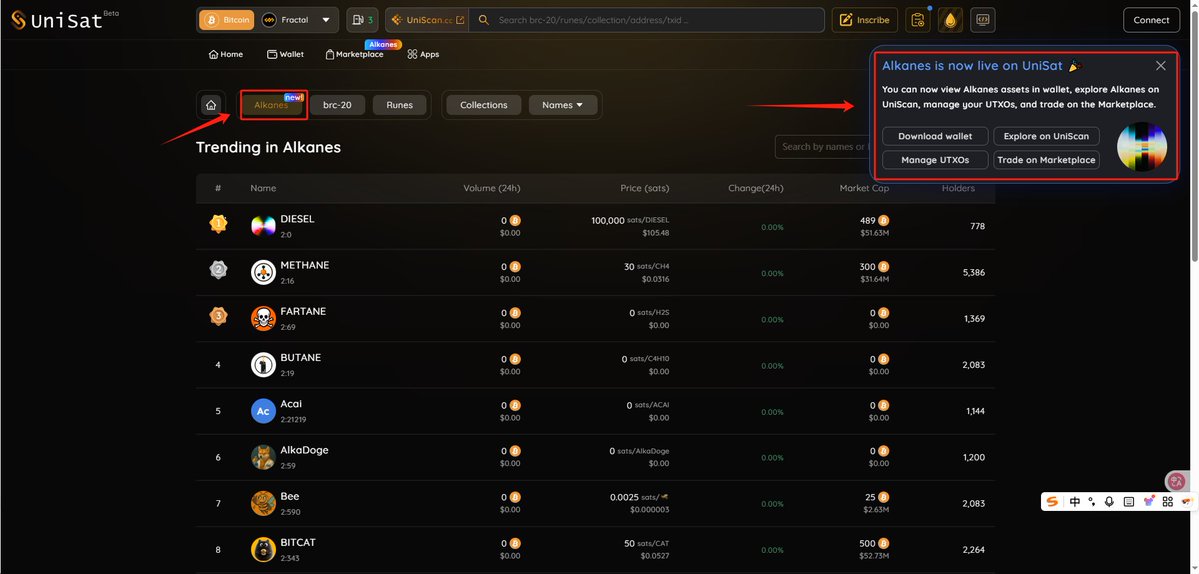1199x574 pixels.
Task: Toggle the IME punctuation mode icon
Action: pos(1092,501)
